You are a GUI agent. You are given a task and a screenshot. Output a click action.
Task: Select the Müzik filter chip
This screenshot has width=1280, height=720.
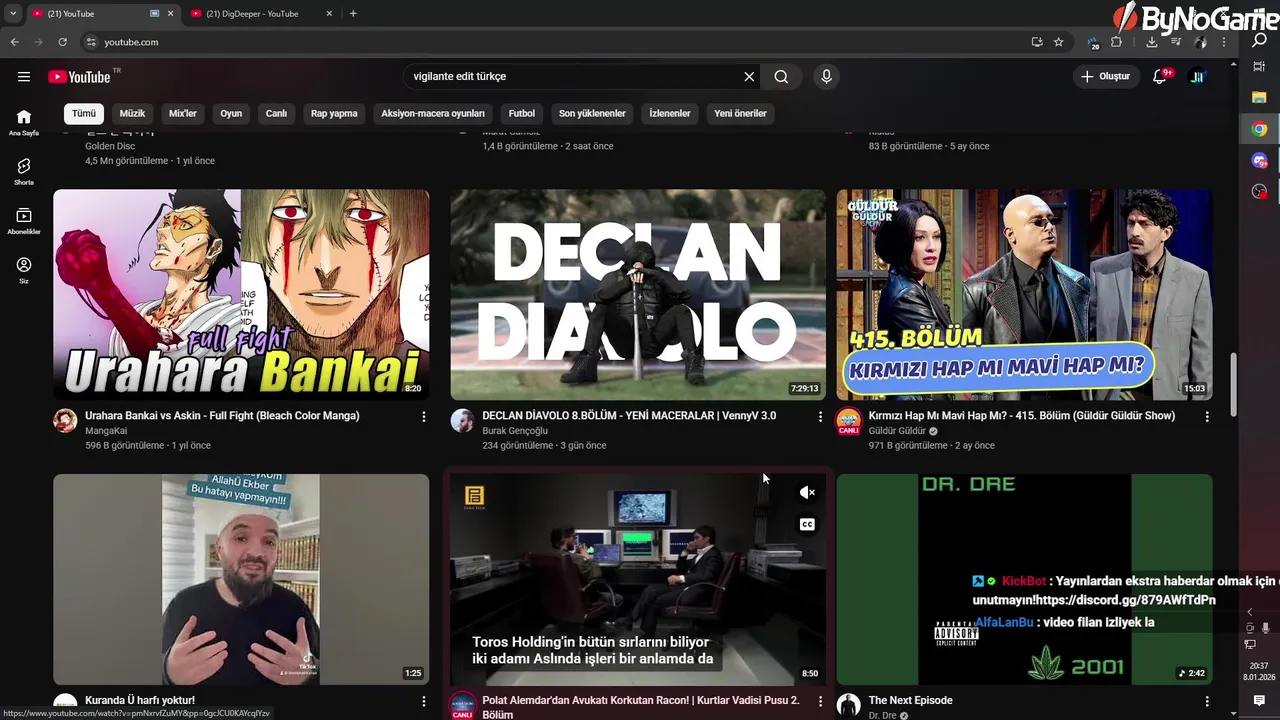pos(132,114)
